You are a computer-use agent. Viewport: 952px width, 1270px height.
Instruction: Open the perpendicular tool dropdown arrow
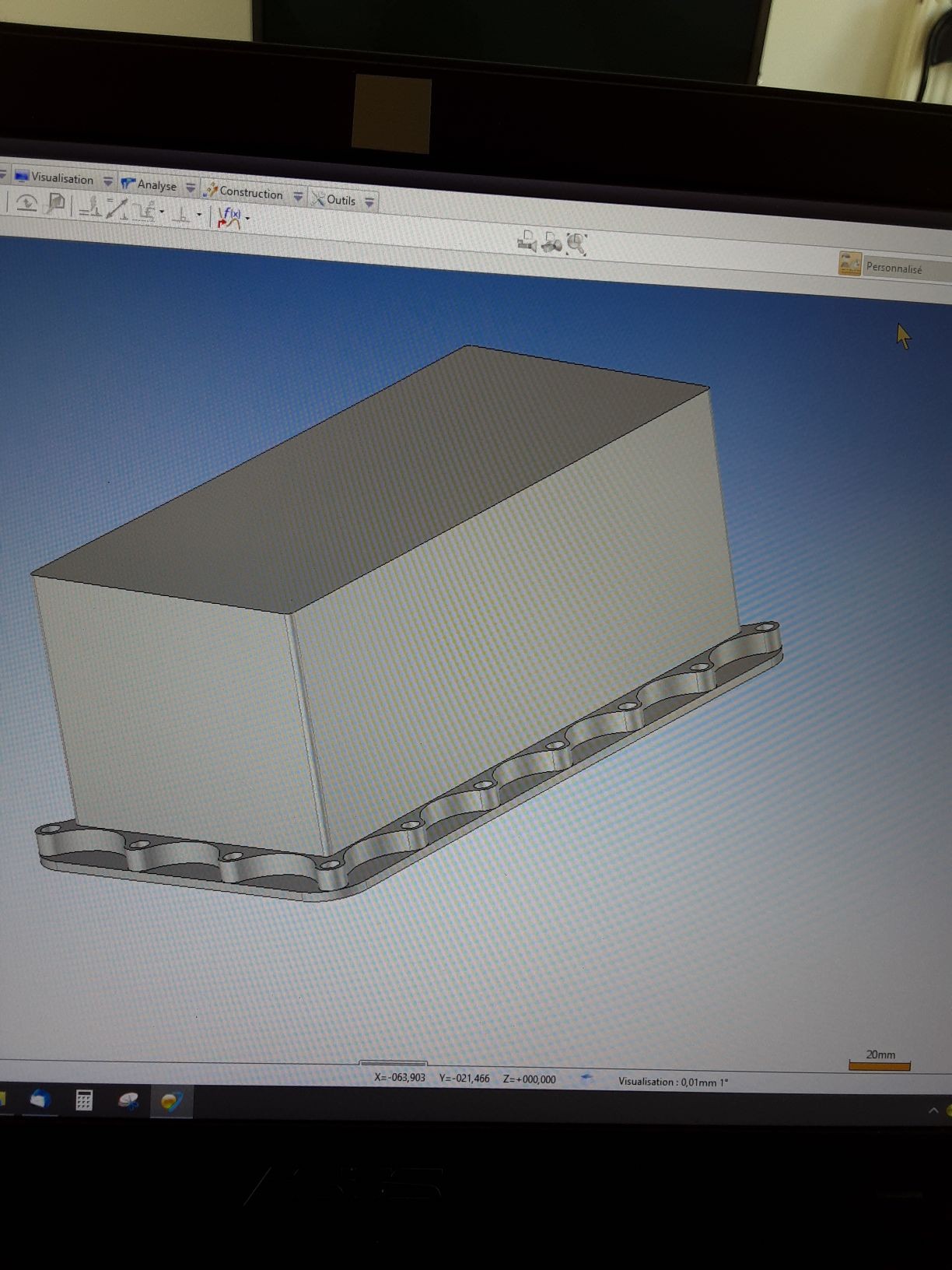(199, 215)
